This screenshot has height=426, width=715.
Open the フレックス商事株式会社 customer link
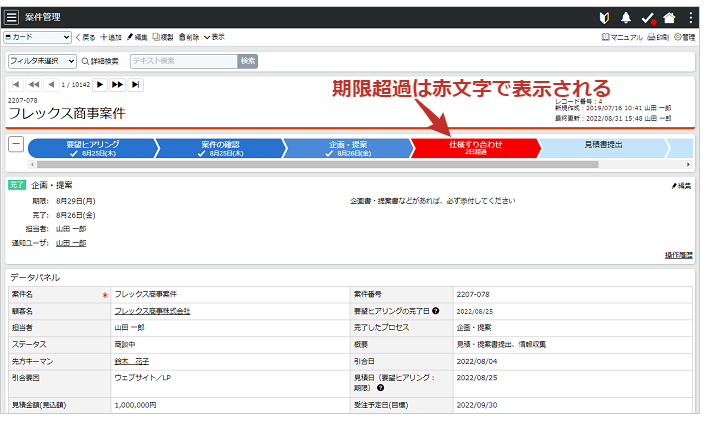pyautogui.click(x=152, y=311)
